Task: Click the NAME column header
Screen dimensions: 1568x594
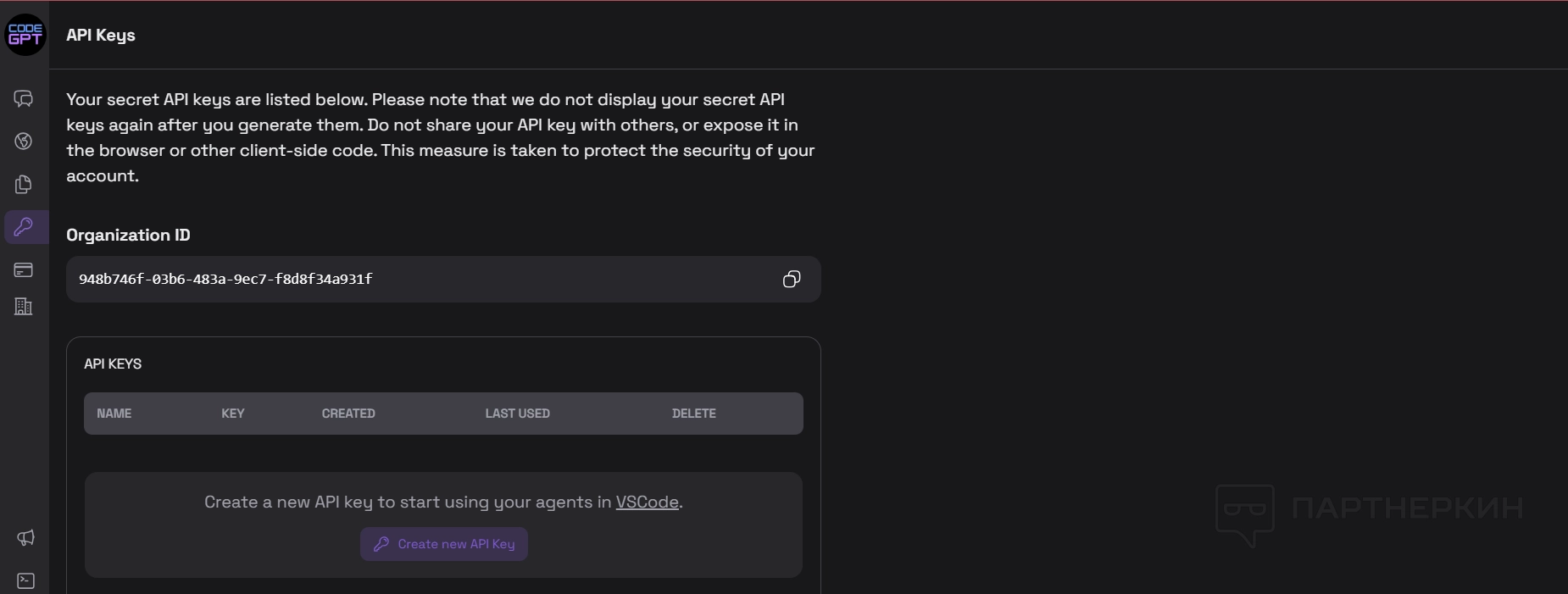Action: (114, 414)
